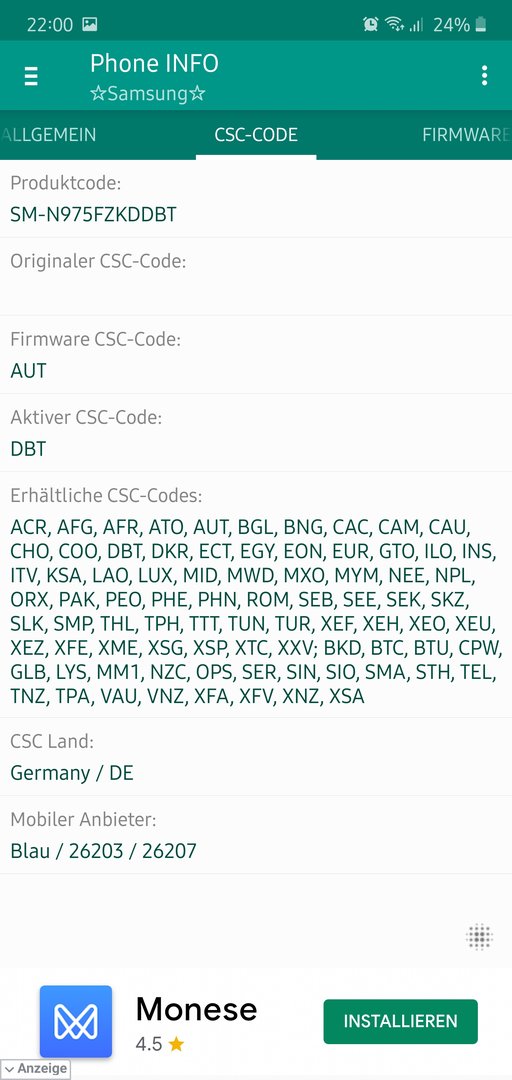Image resolution: width=512 pixels, height=1080 pixels.
Task: Tap the image notification icon in status bar
Action: [90, 25]
